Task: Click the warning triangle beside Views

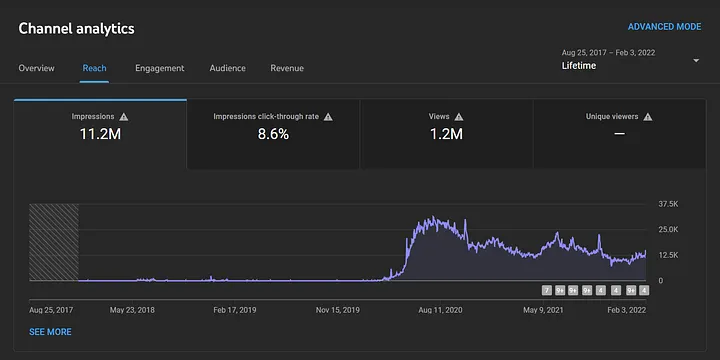Action: coord(459,117)
